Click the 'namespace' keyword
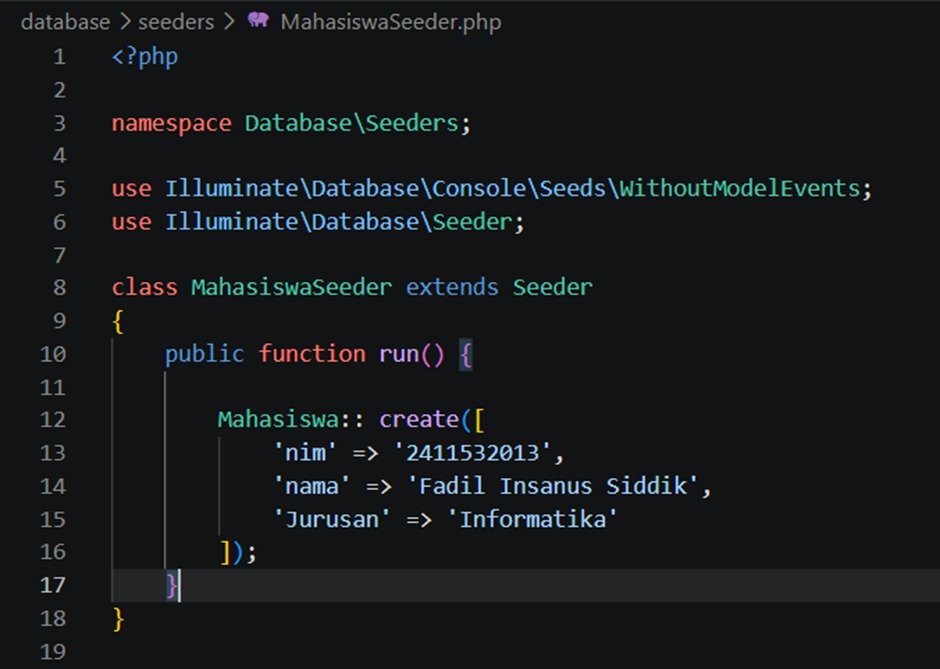Image resolution: width=940 pixels, height=669 pixels. click(x=171, y=123)
